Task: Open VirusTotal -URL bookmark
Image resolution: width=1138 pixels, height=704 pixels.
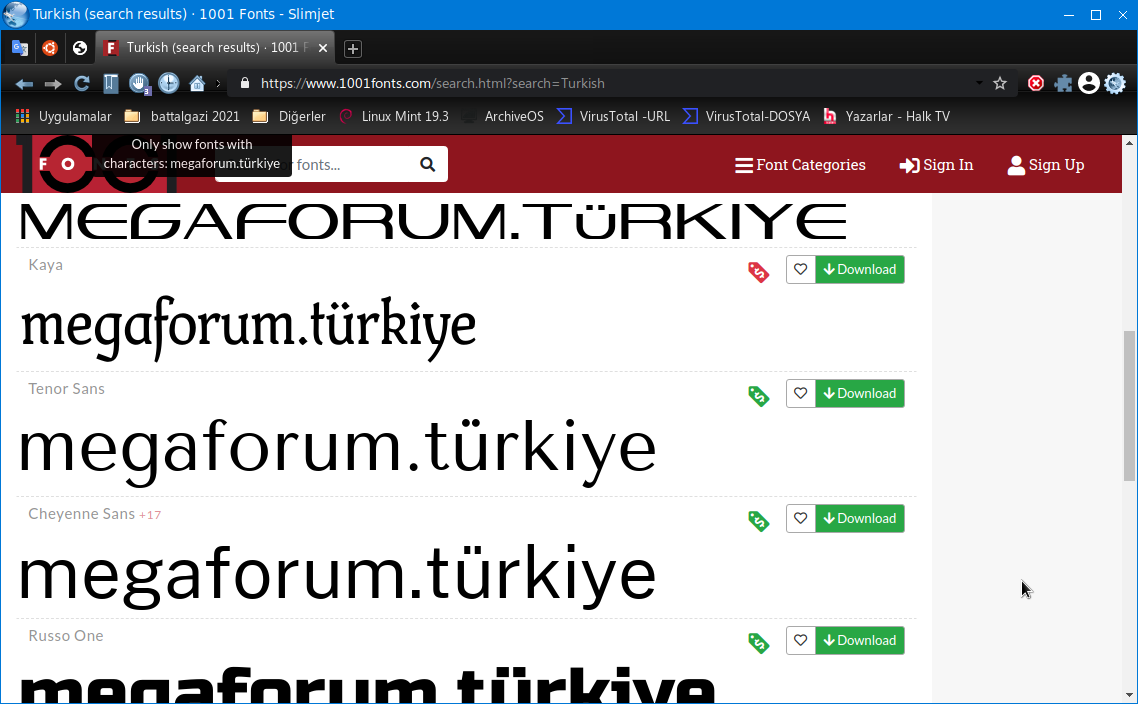Action: click(613, 116)
